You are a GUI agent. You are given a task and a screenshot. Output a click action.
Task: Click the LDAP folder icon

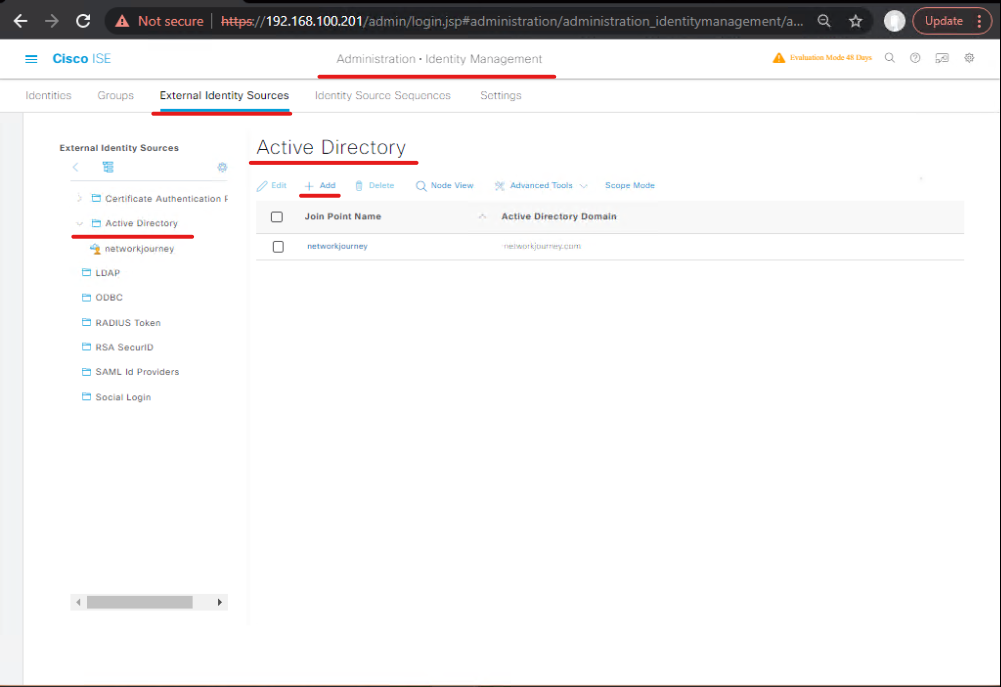click(86, 272)
